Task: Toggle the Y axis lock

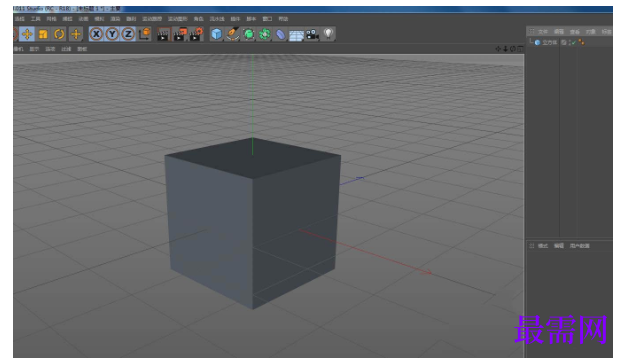Action: coord(112,34)
